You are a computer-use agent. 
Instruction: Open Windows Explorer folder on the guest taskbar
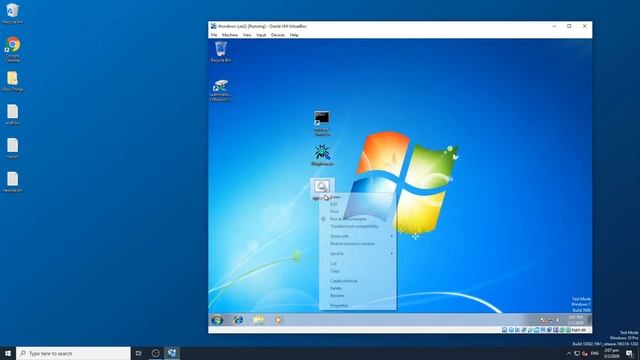click(x=258, y=320)
